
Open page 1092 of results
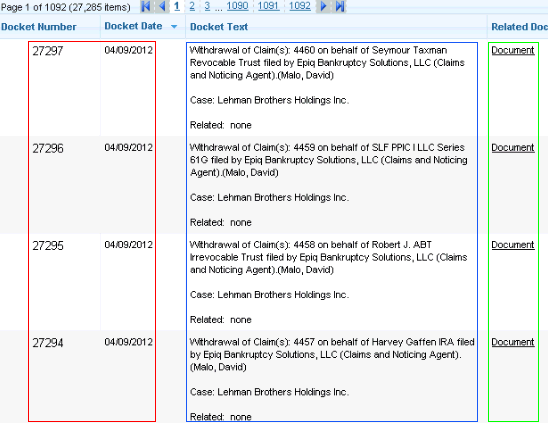(x=300, y=6)
